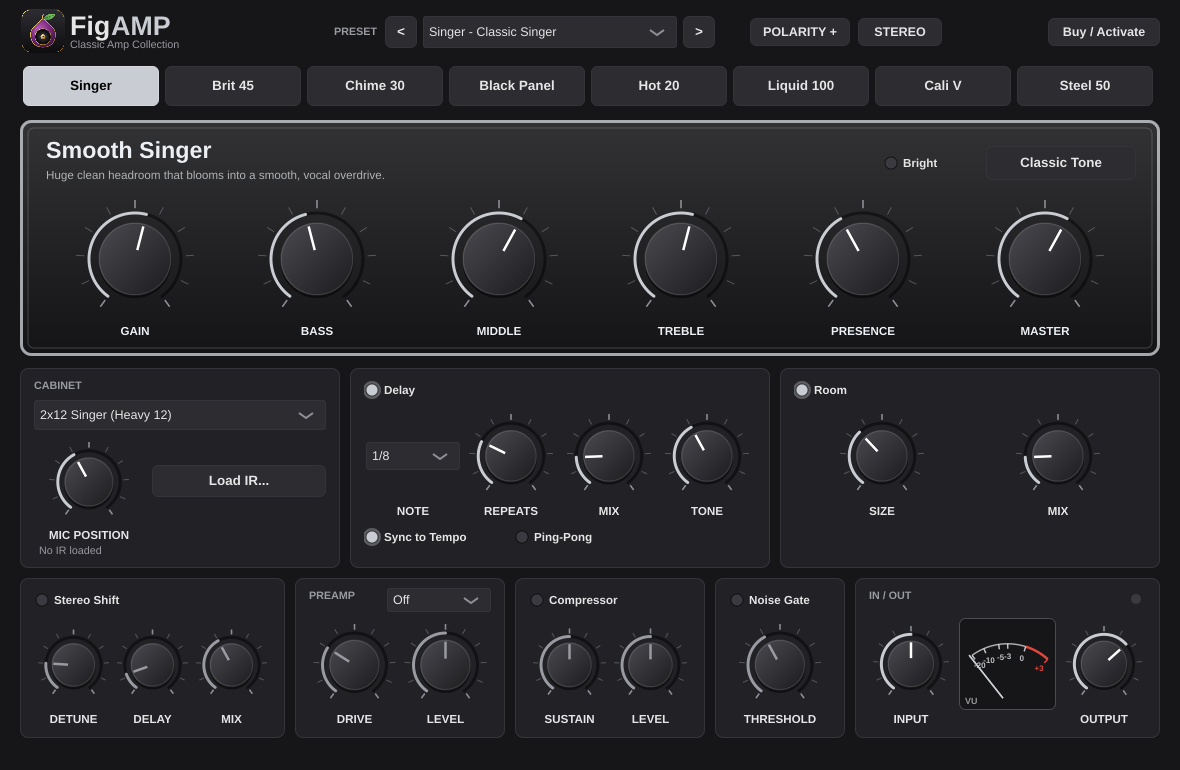Open the delay note 1/8 dropdown
The width and height of the screenshot is (1180, 770).
(x=412, y=456)
